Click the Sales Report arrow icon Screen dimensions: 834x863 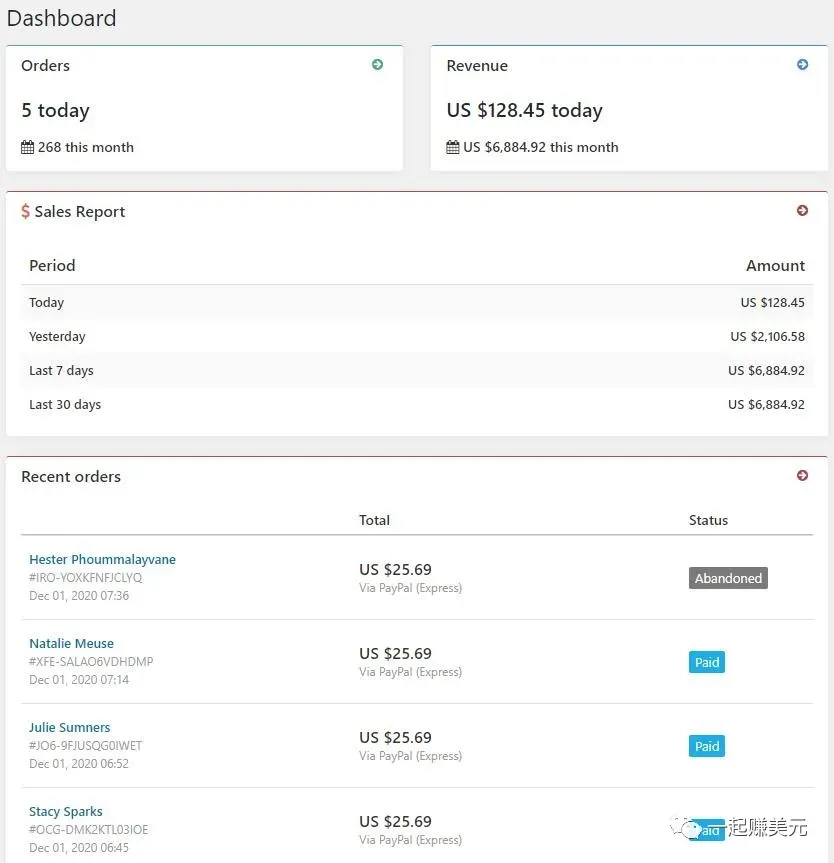(802, 211)
